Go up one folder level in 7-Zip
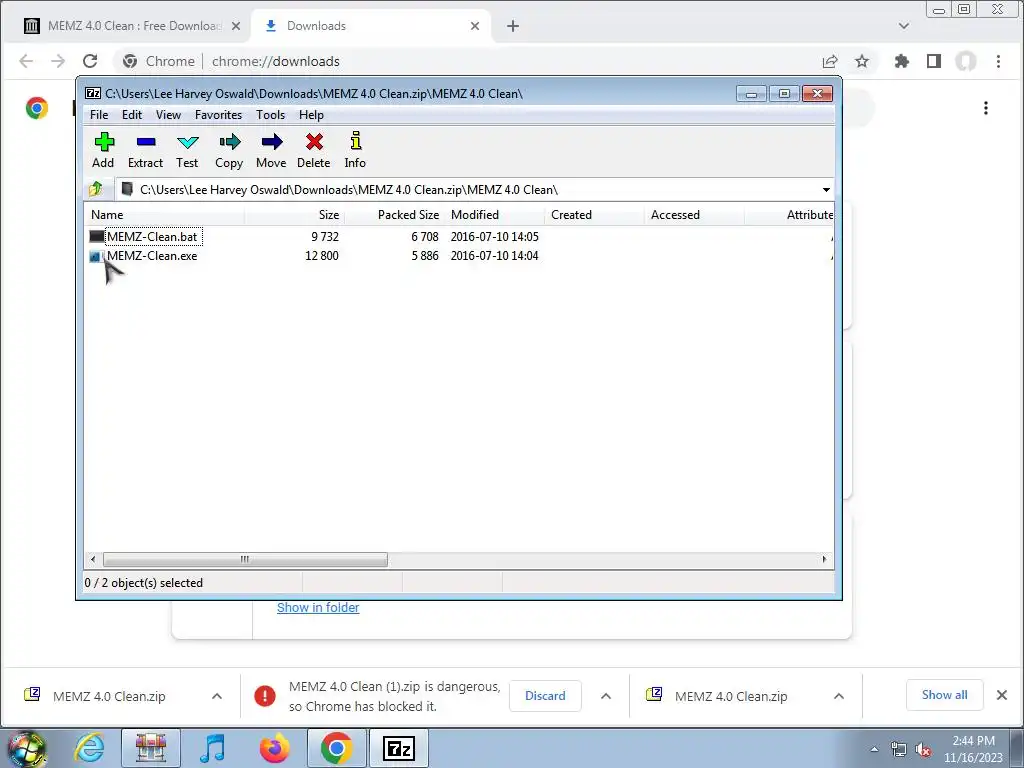 click(96, 189)
